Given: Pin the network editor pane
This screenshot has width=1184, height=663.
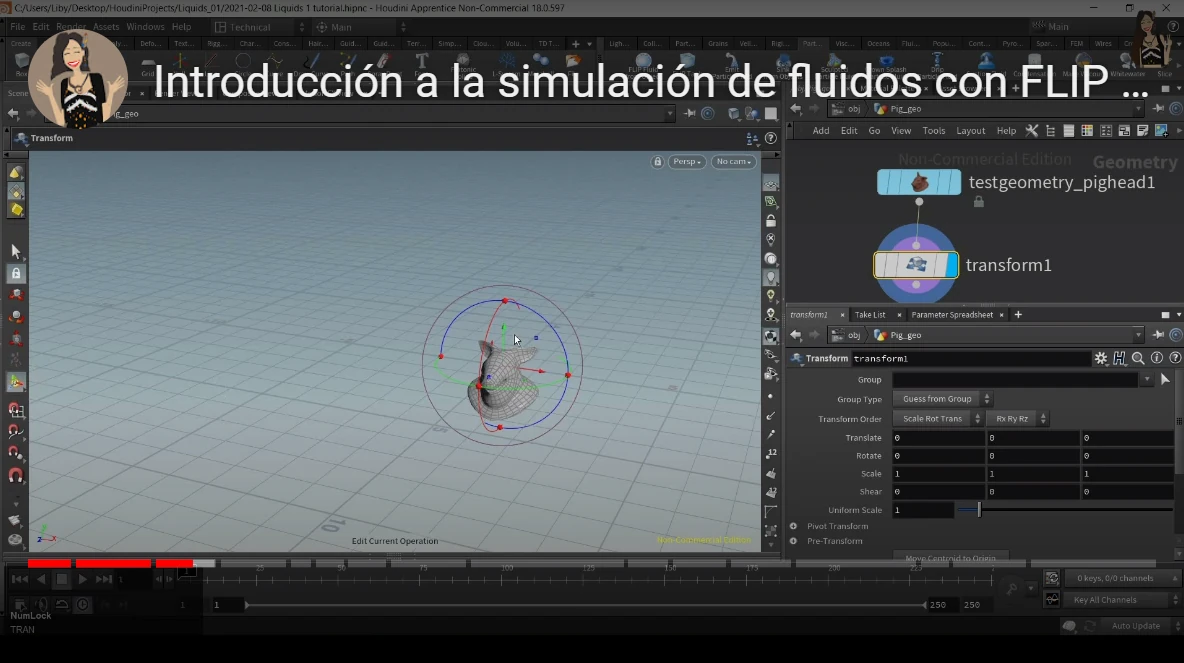Looking at the screenshot, I should click(x=1158, y=109).
